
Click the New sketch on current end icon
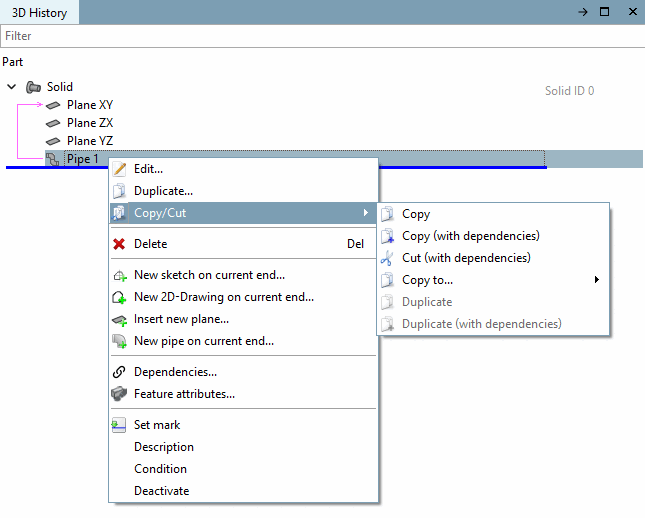(x=120, y=275)
